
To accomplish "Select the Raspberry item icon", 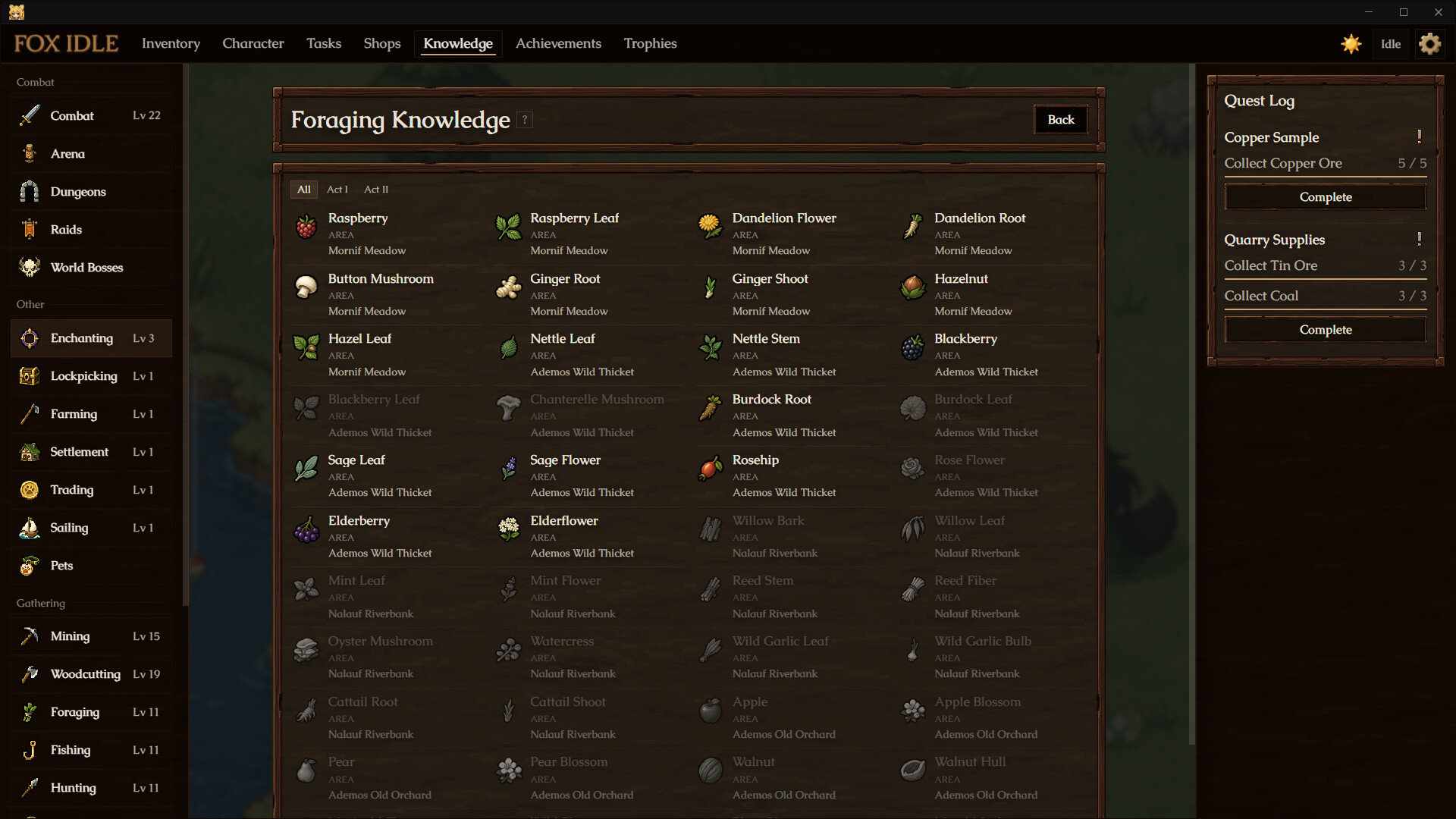I will click(306, 226).
